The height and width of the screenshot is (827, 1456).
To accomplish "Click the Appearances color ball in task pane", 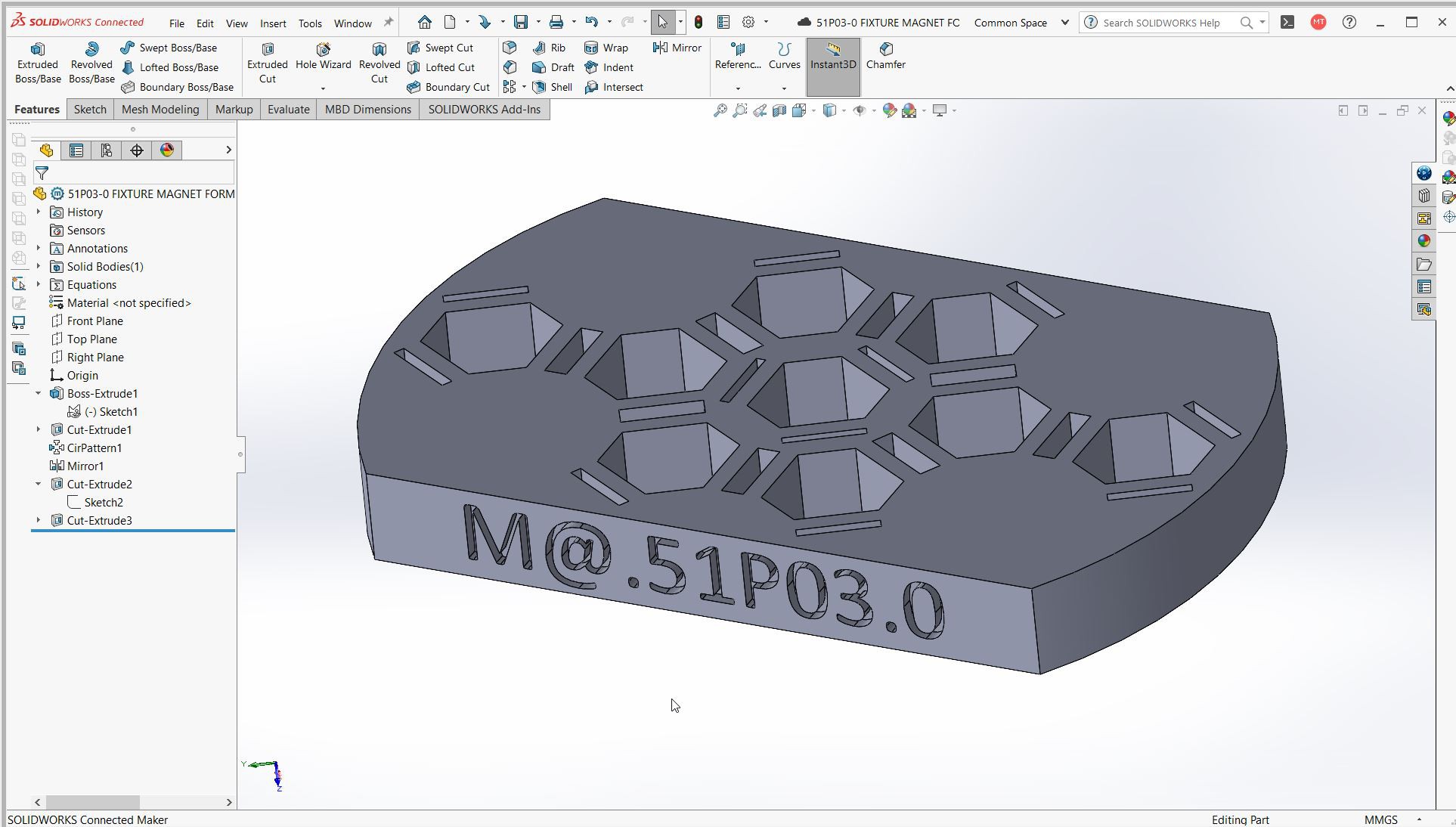I will 1424,240.
